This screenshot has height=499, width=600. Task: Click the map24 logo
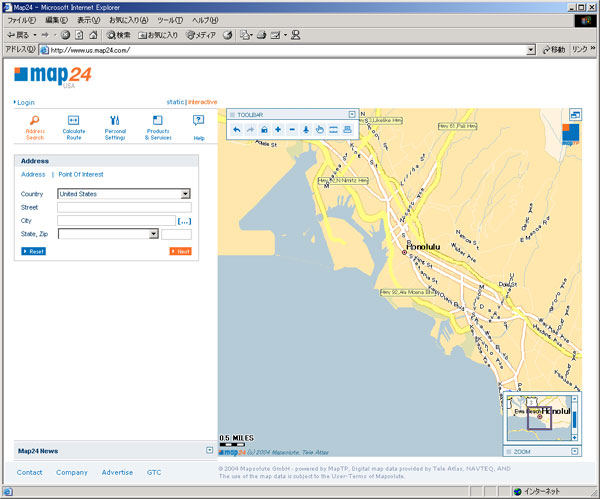pos(53,76)
